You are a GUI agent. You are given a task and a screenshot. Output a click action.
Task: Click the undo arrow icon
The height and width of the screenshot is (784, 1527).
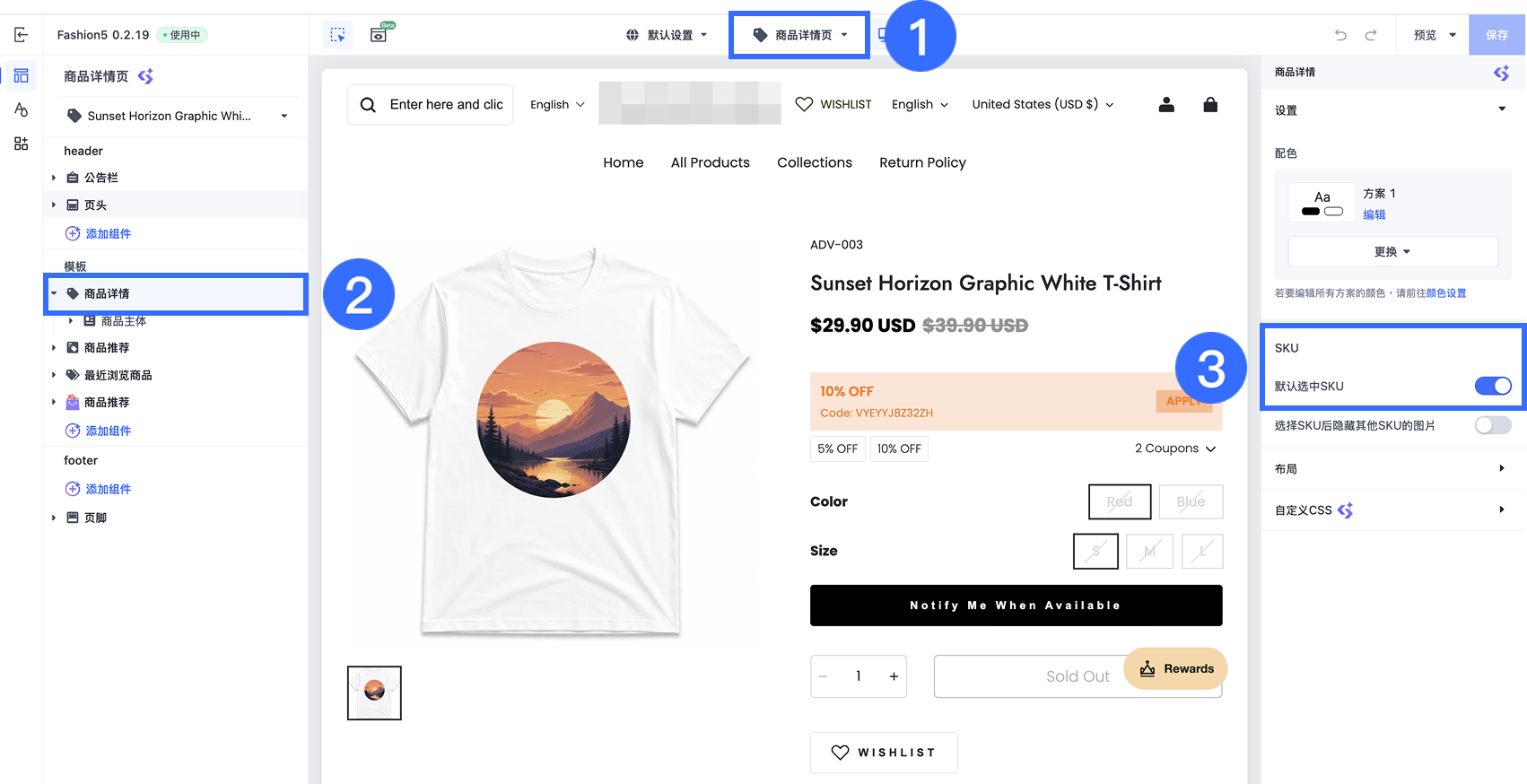click(x=1340, y=35)
